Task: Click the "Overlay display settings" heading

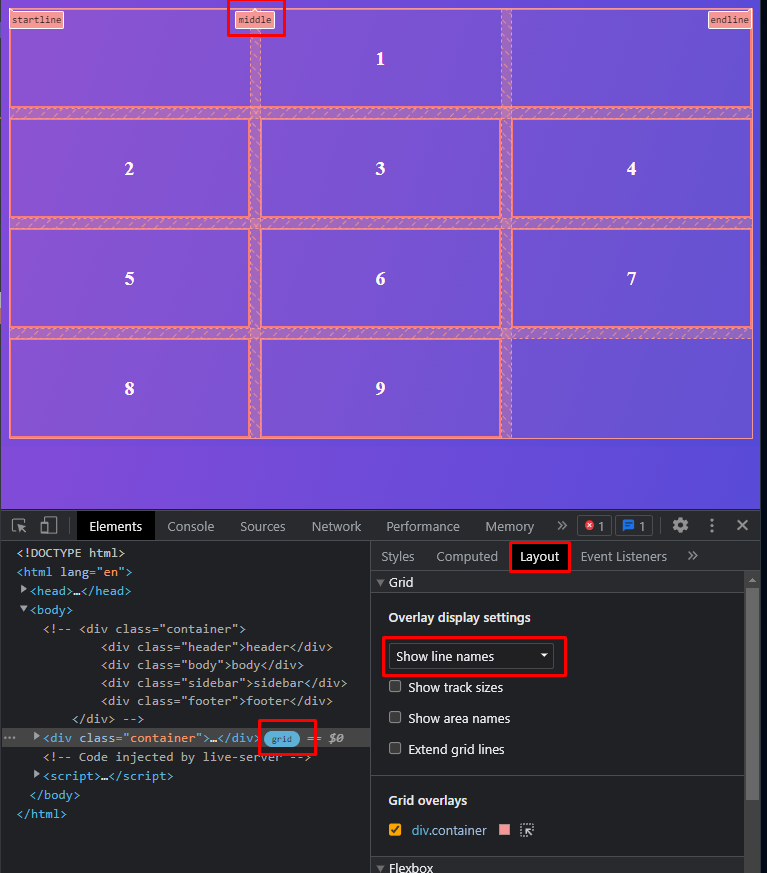Action: [x=459, y=617]
